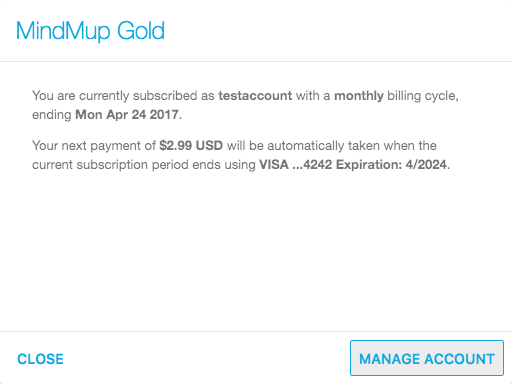Click the number 4242 in the card text
512x384 pixels.
click(318, 165)
